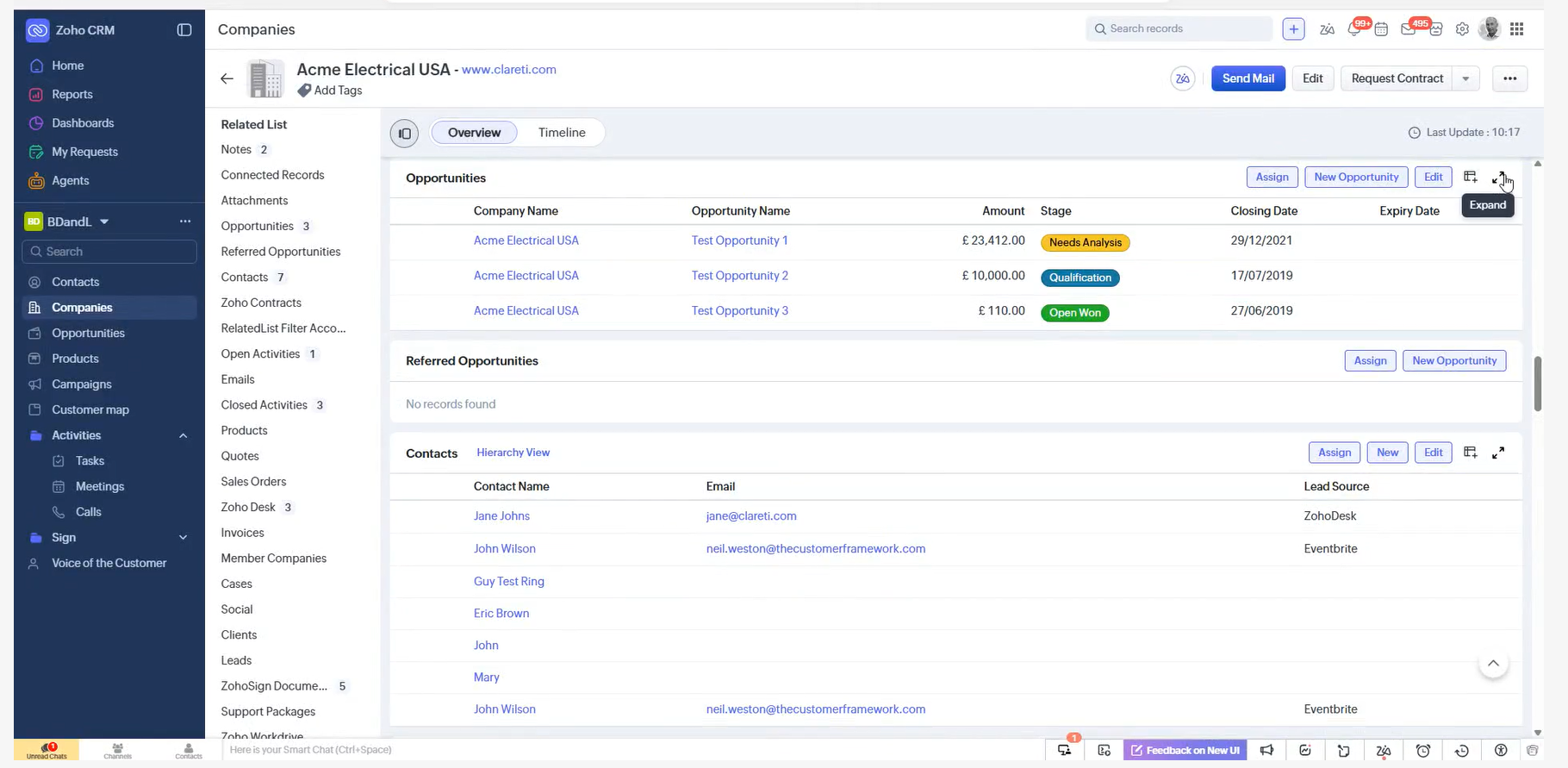The image size is (1568, 768).
Task: Click the Feedback on New UI button
Action: tap(1185, 751)
